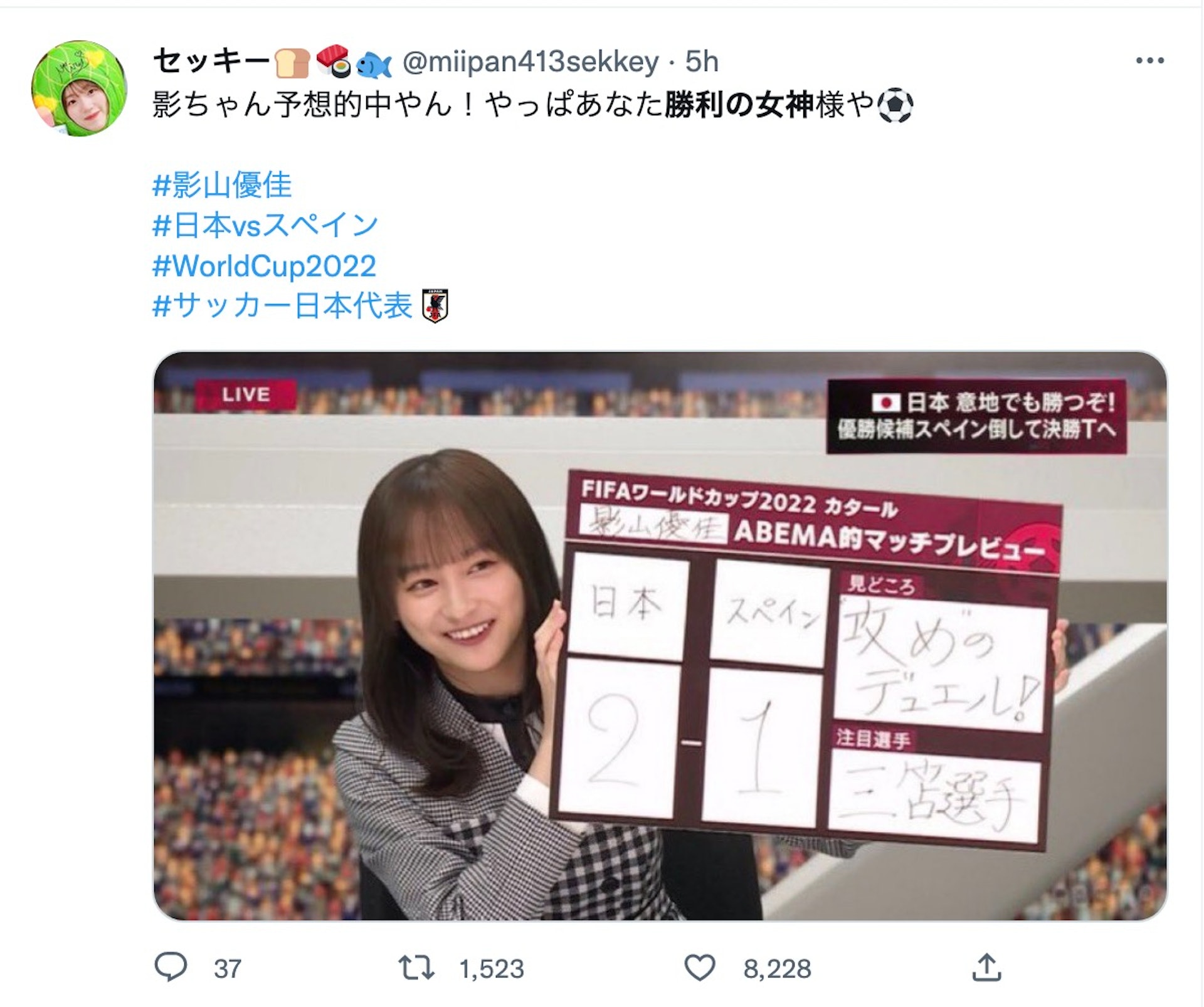Click the Japan team emblem emoji
Viewport: 1204px width, 1007px height.
[435, 307]
